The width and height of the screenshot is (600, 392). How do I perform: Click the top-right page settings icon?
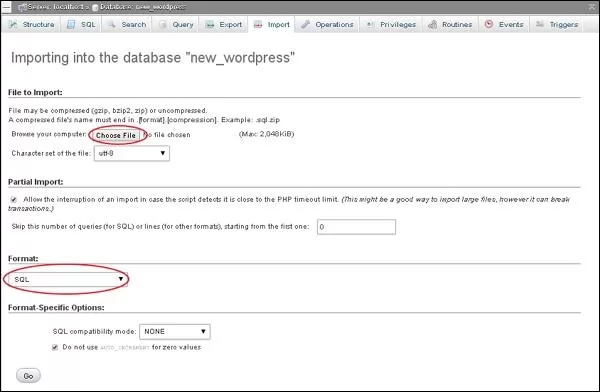pos(592,7)
